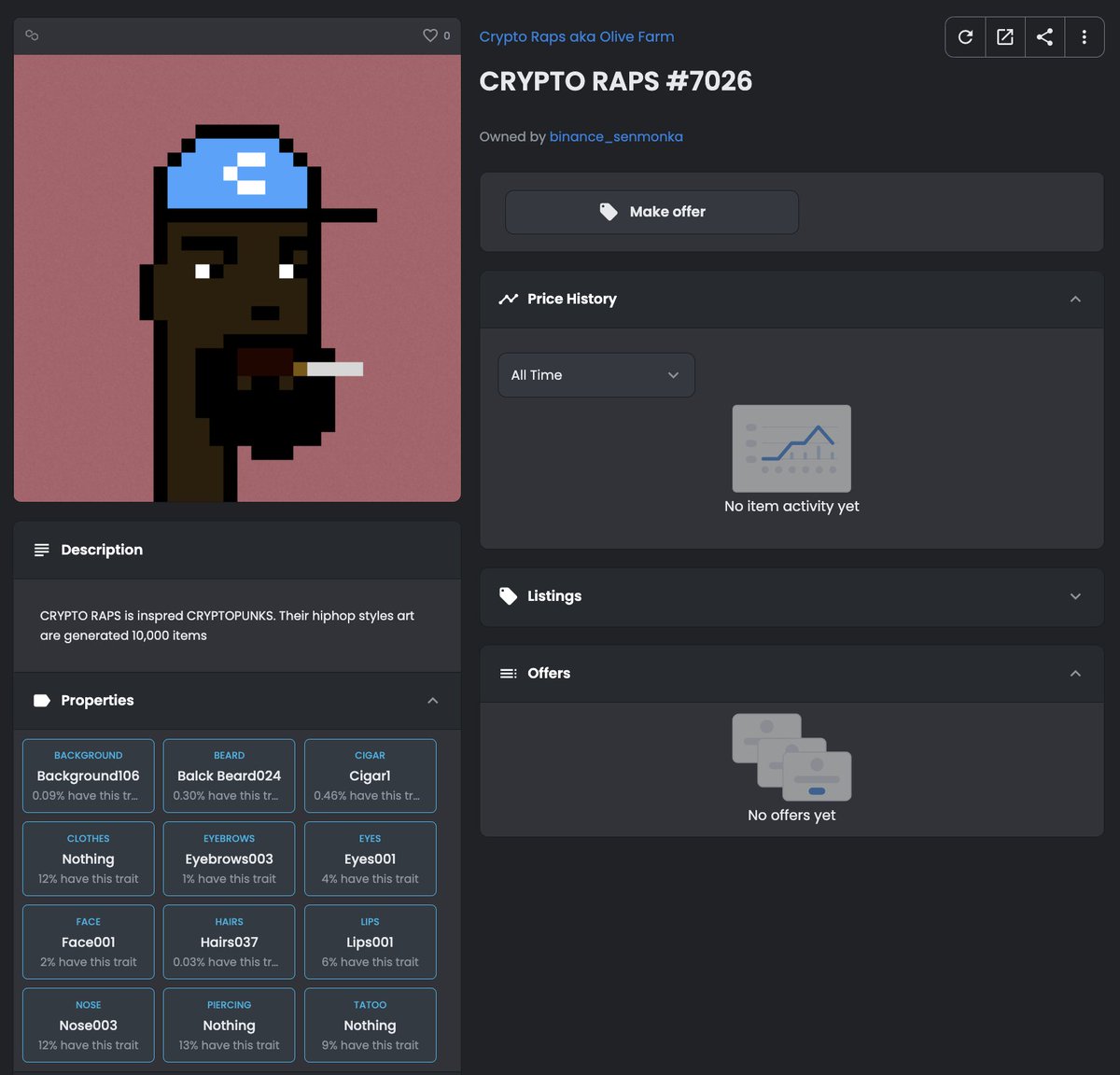Collapse the Properties section
This screenshot has height=1075, width=1120.
click(432, 700)
